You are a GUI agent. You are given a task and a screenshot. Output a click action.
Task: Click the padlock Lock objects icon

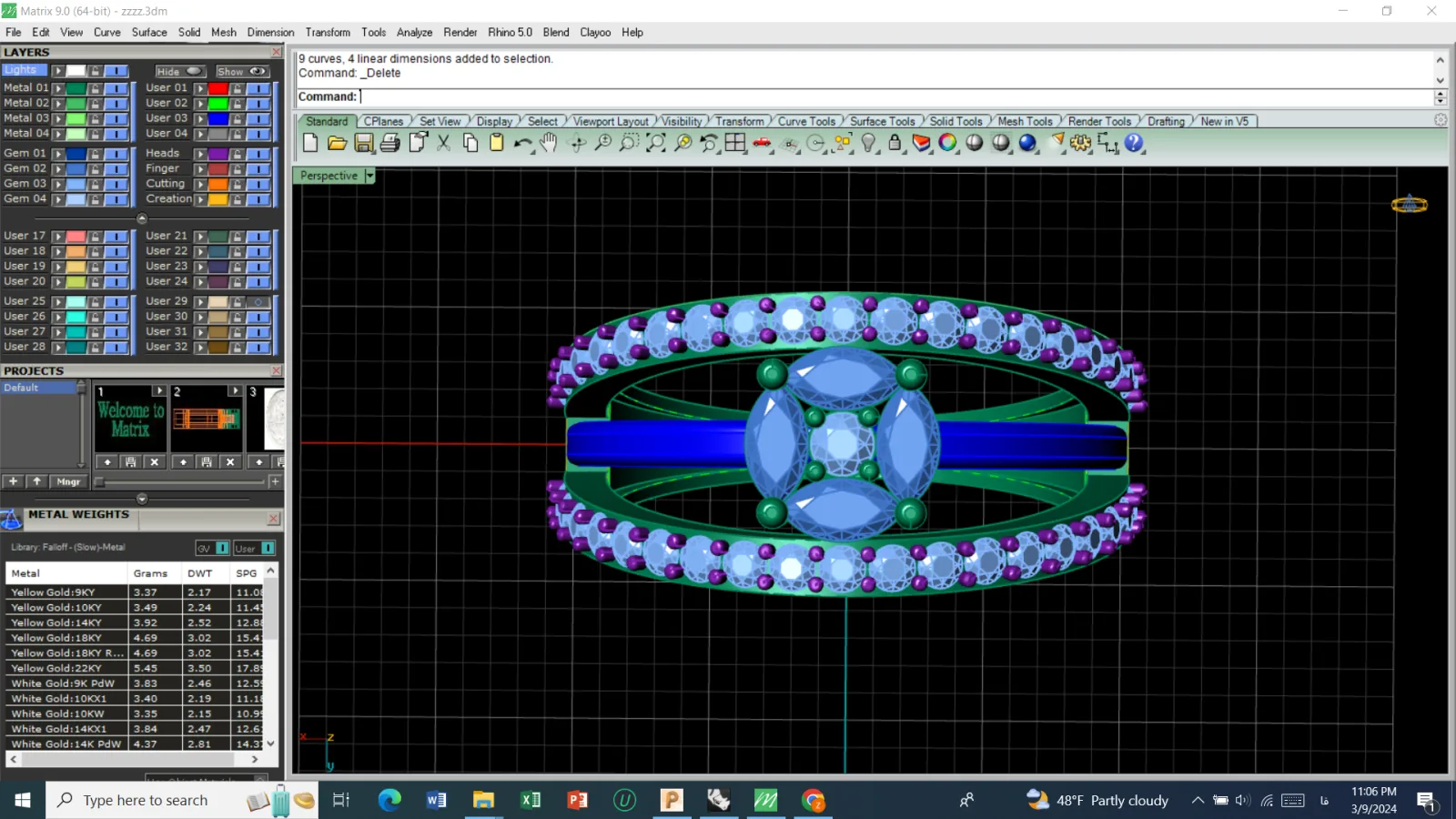895,143
